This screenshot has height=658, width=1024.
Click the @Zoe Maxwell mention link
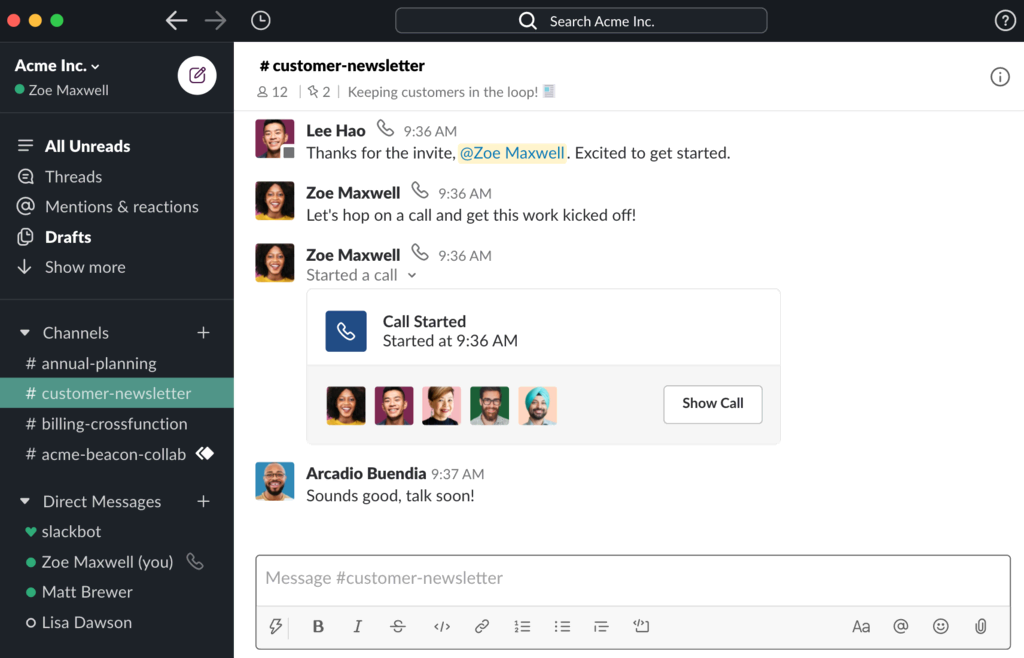click(x=512, y=153)
